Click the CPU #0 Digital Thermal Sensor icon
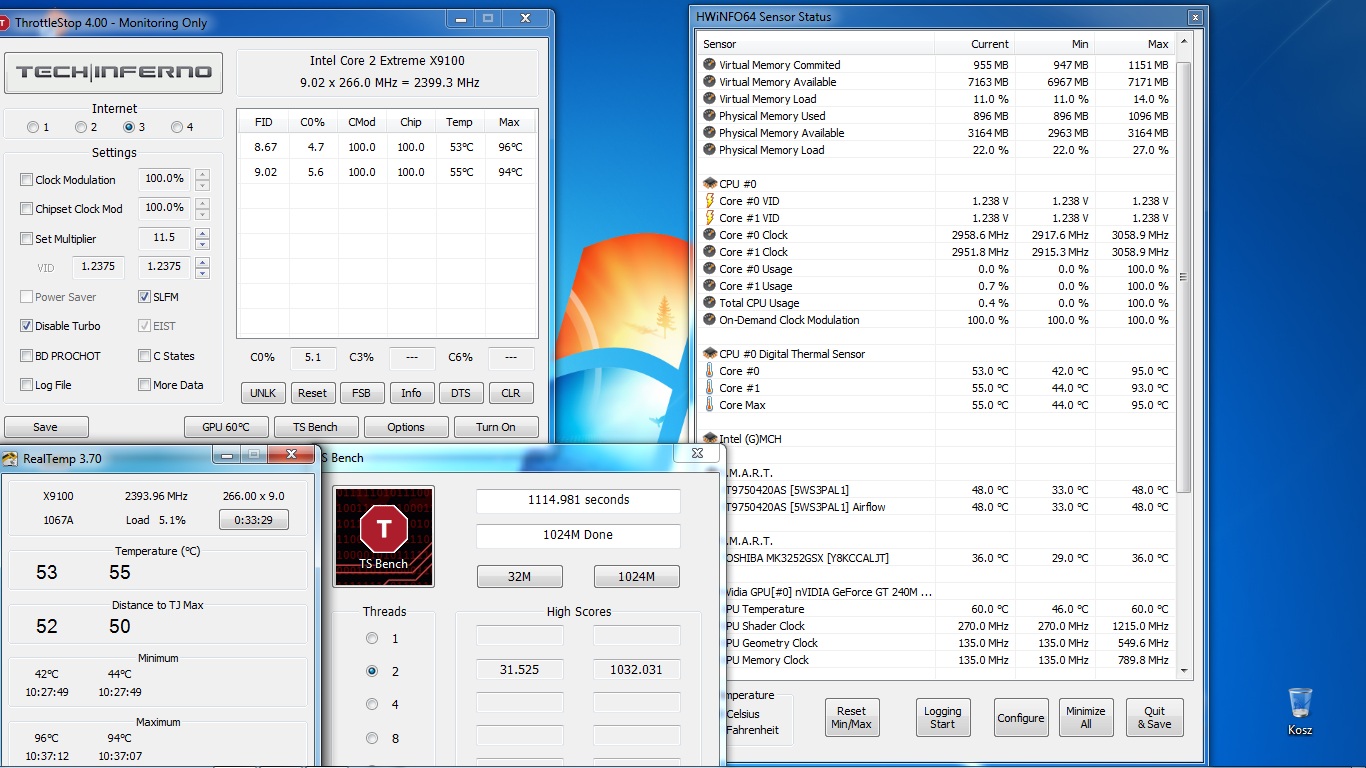 tap(710, 354)
